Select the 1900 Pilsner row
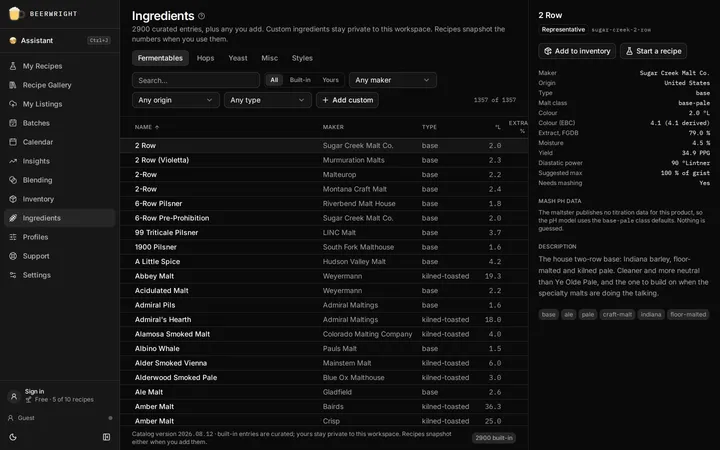Viewport: 720px width, 450px height. coord(324,247)
